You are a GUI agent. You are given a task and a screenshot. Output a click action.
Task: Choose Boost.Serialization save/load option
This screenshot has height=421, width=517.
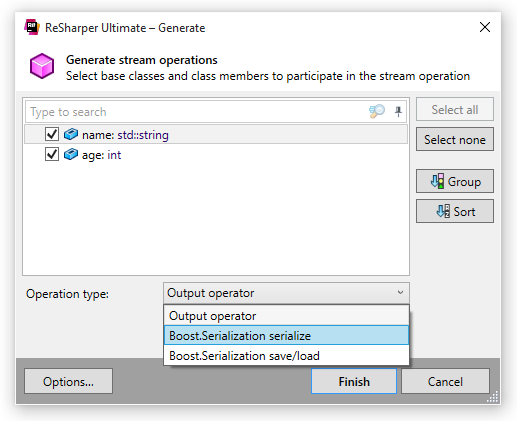pos(286,355)
